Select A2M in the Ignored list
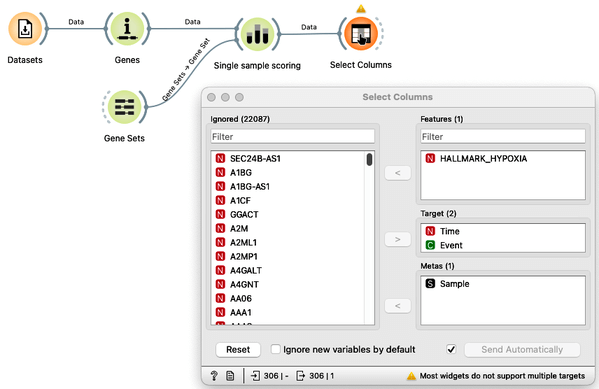 click(x=288, y=229)
